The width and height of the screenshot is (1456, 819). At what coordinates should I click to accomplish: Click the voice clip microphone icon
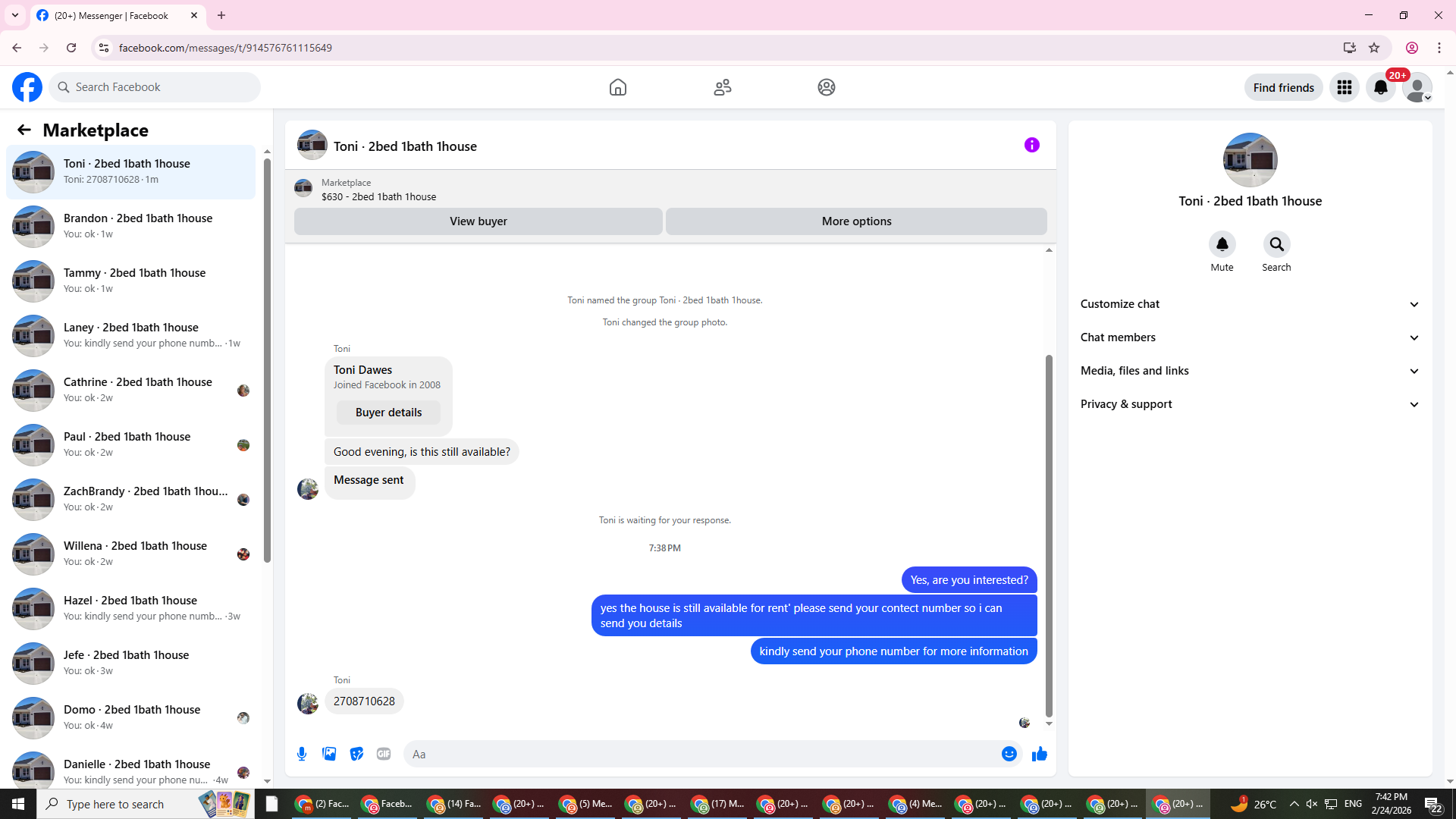click(302, 754)
